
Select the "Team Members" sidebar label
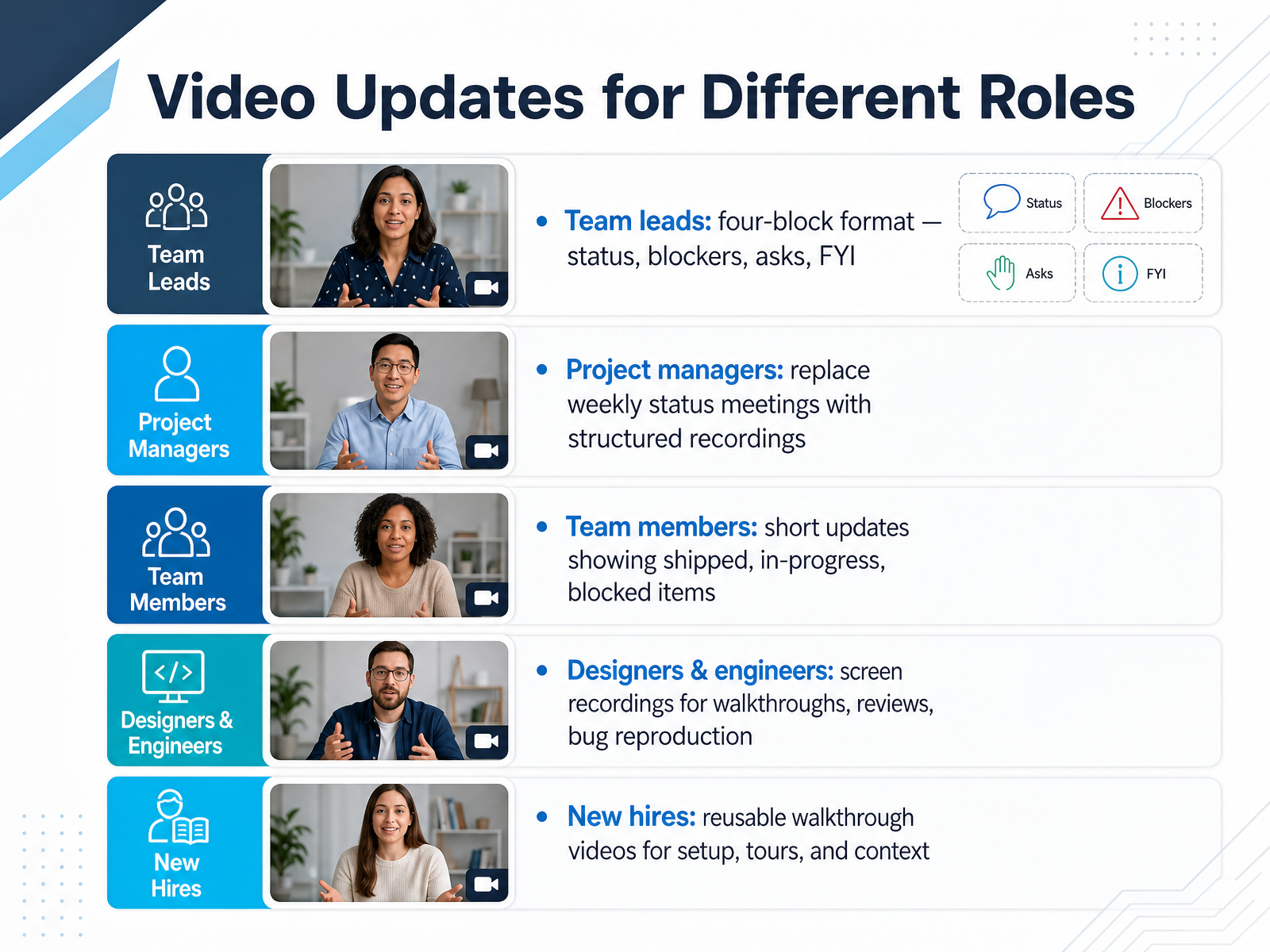[x=178, y=589]
